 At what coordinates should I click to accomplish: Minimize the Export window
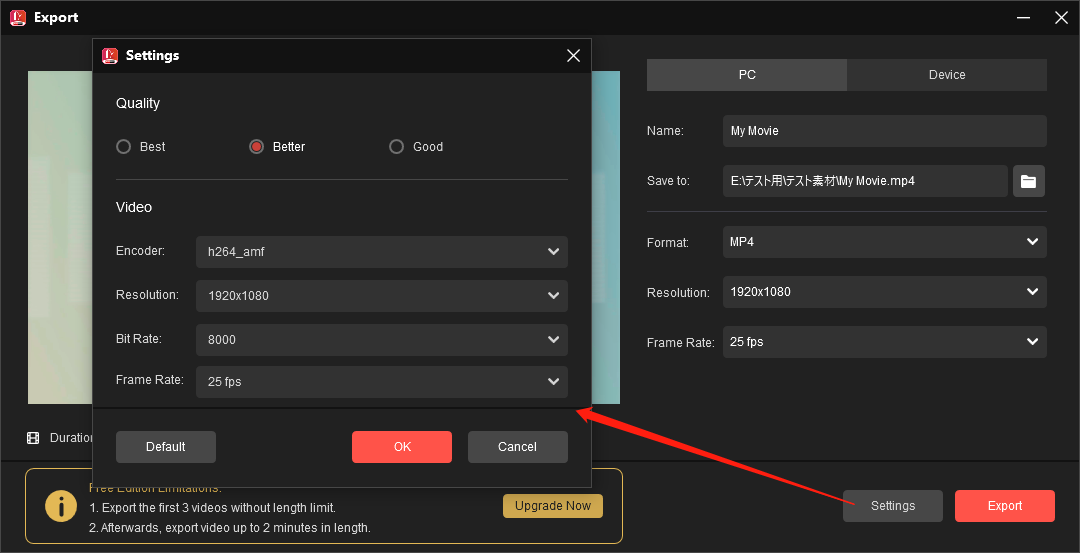point(1026,18)
